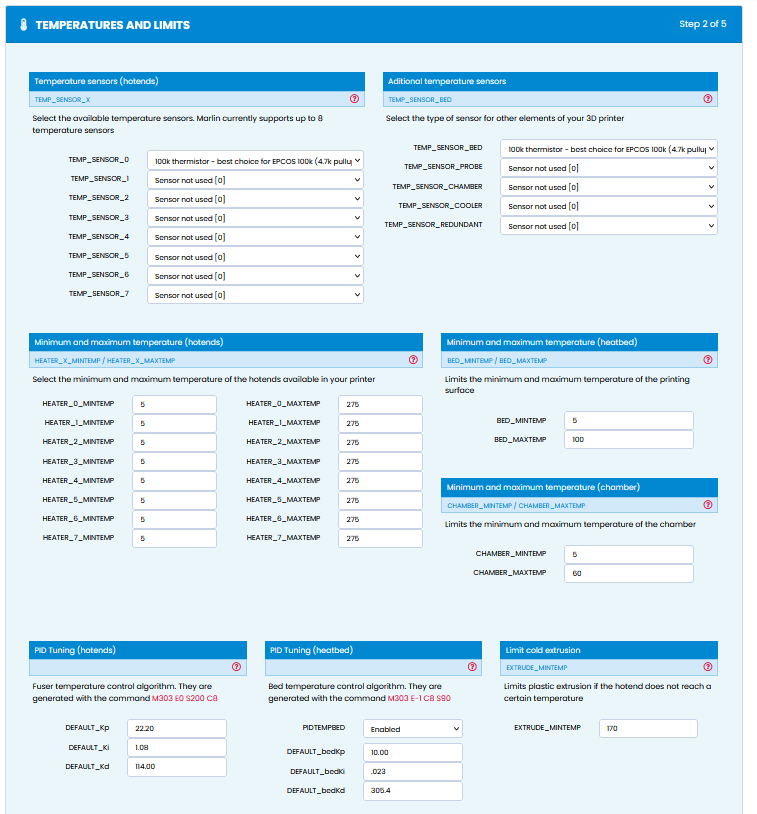Open help icon for PID Tuning (hotends)
The image size is (757, 814).
click(236, 667)
